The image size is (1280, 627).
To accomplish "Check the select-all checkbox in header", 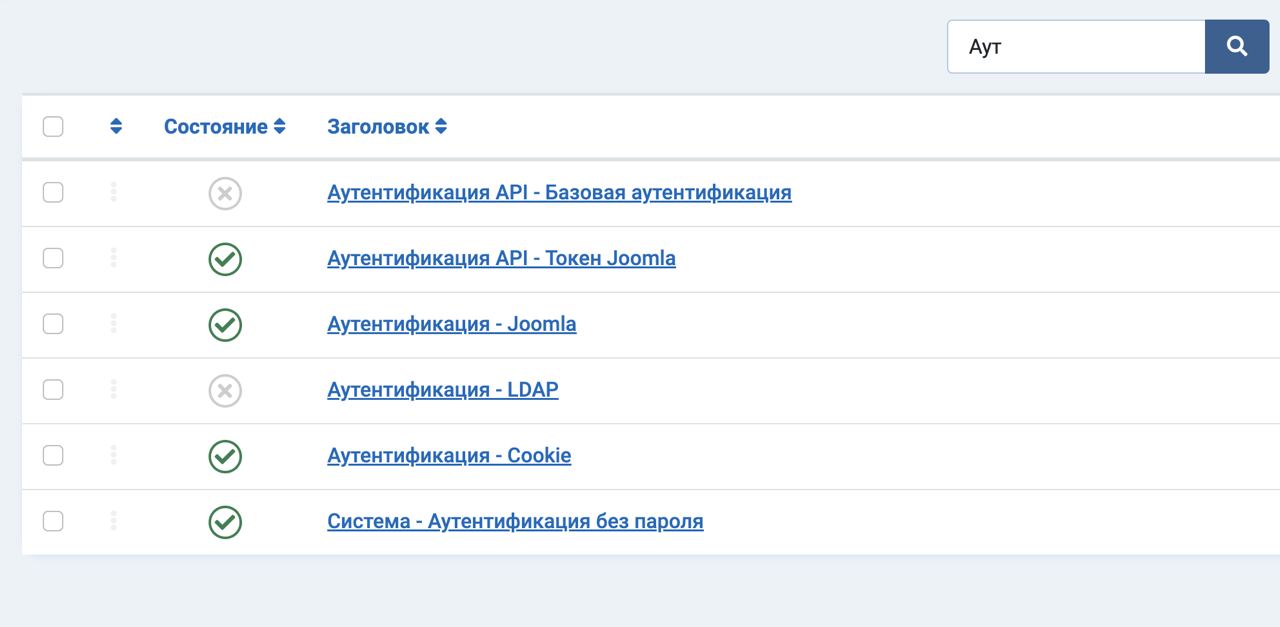I will point(53,126).
